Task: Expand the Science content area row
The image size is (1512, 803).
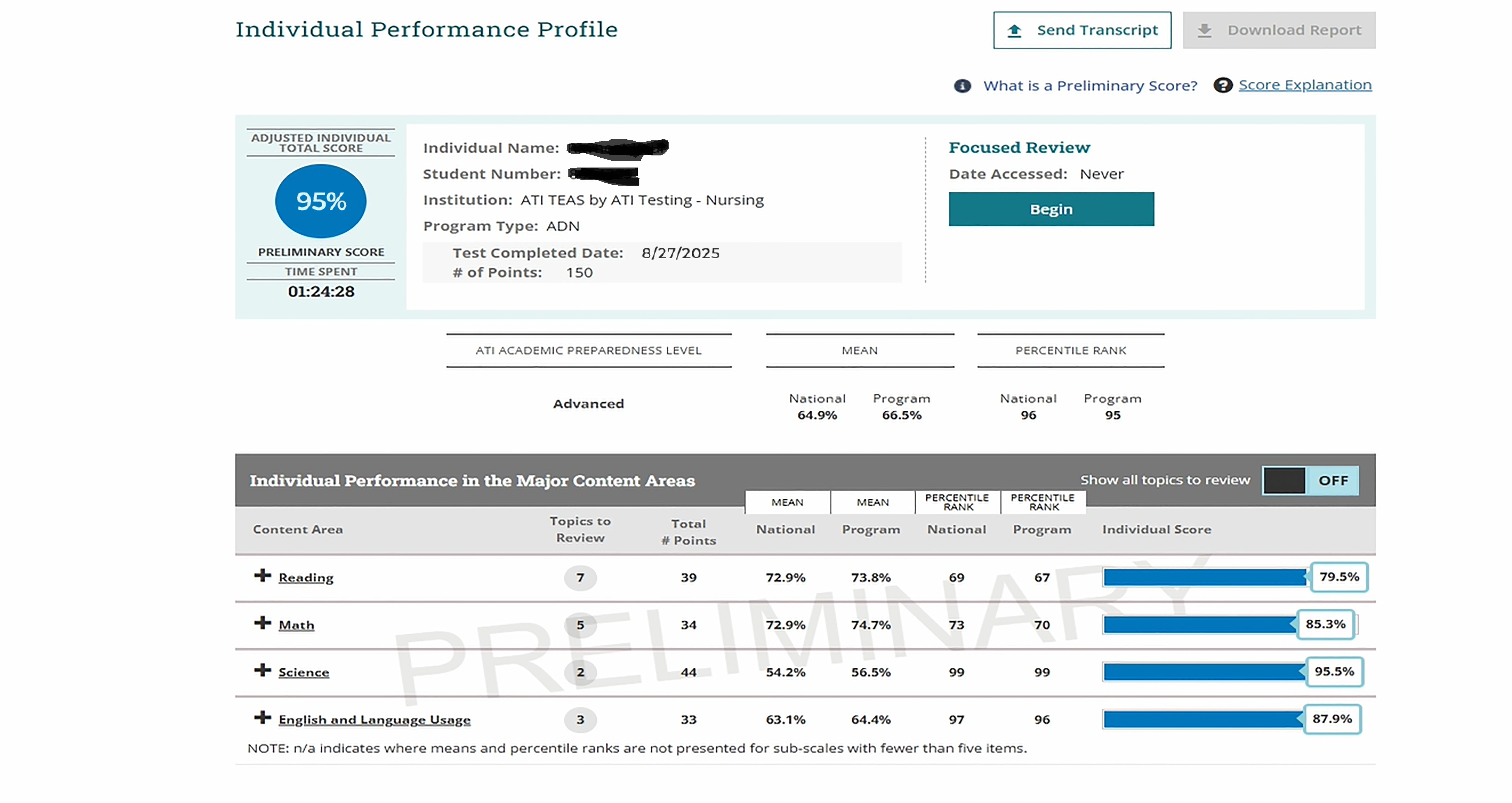Action: click(x=262, y=670)
